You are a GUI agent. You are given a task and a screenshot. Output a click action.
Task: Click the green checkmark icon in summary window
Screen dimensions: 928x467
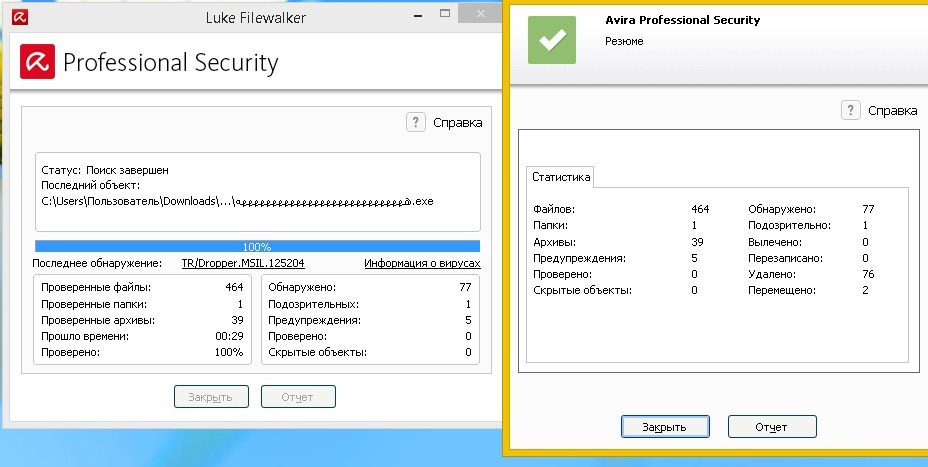click(552, 38)
